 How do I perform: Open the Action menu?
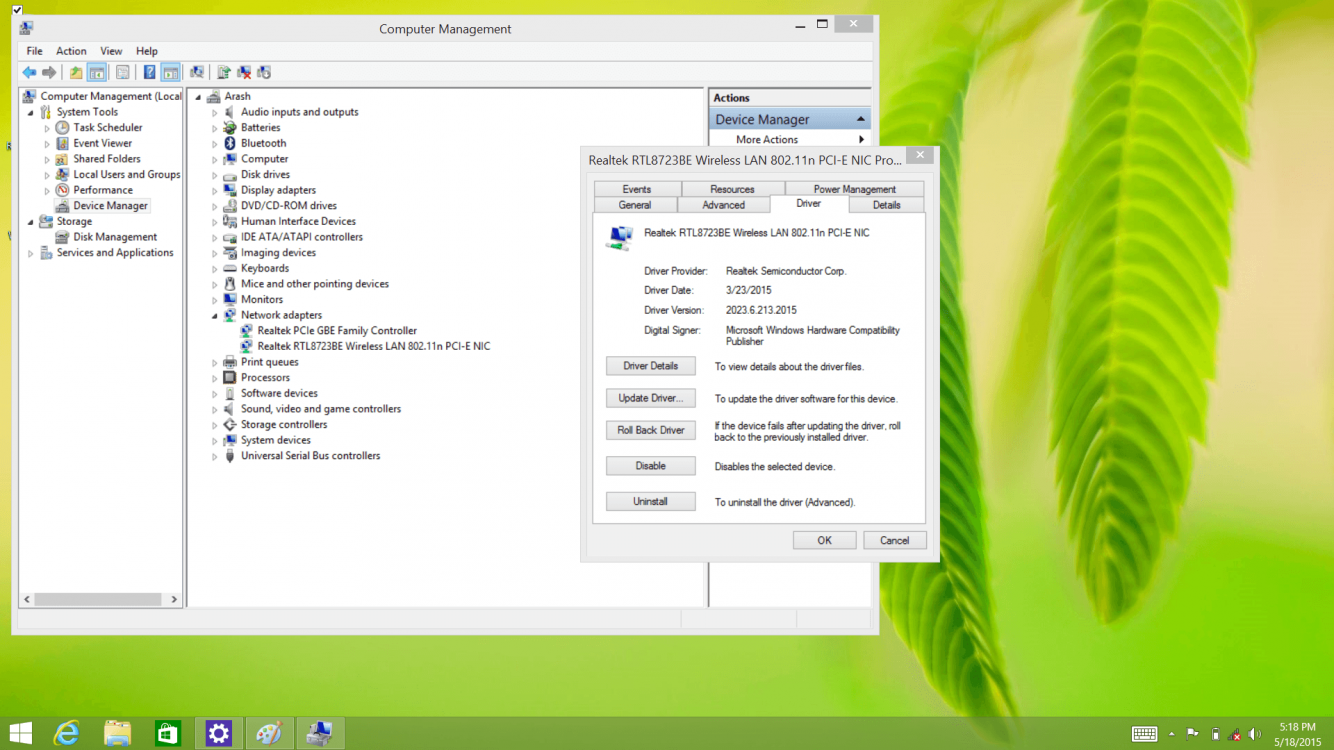click(71, 51)
